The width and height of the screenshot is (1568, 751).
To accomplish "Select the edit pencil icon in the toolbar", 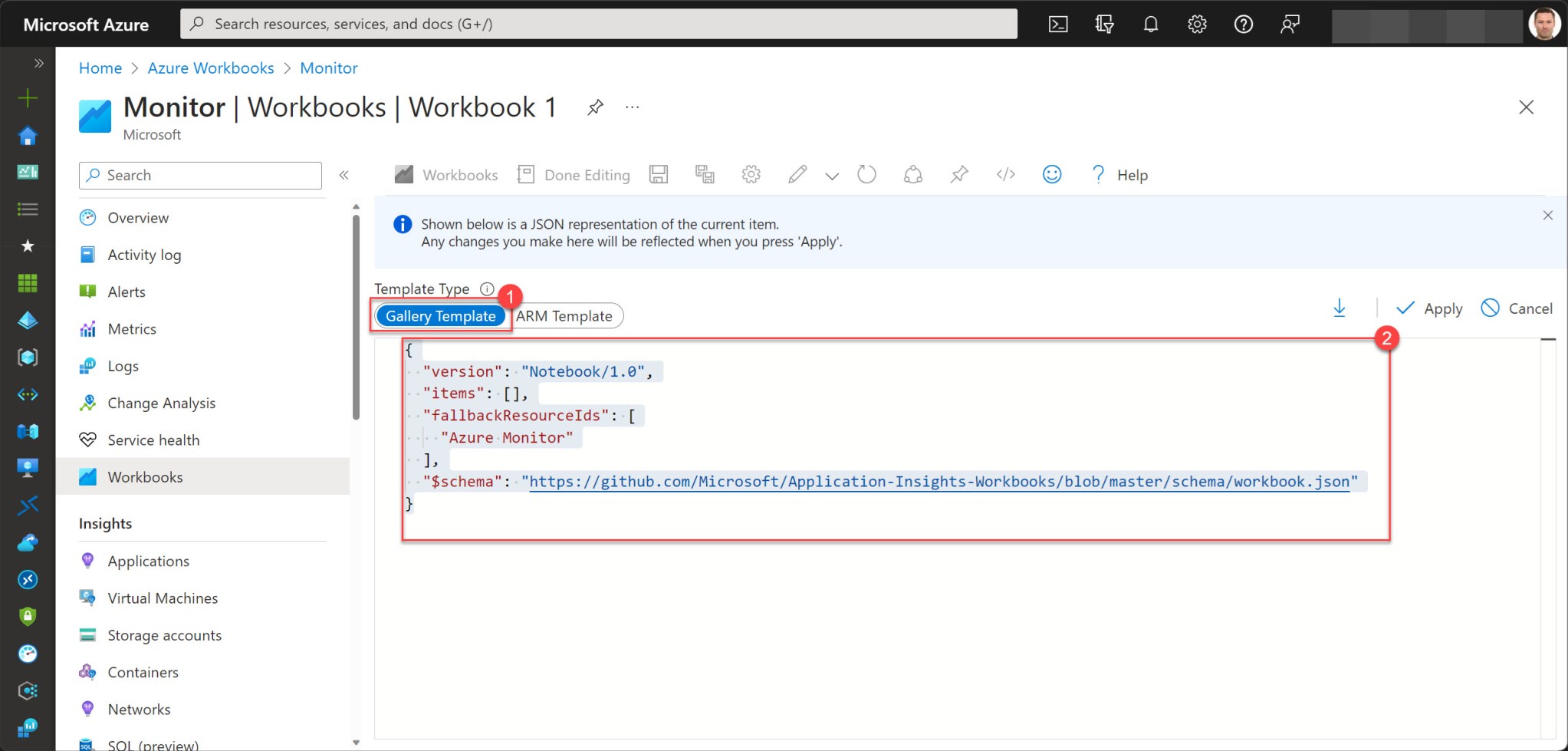I will (x=797, y=175).
